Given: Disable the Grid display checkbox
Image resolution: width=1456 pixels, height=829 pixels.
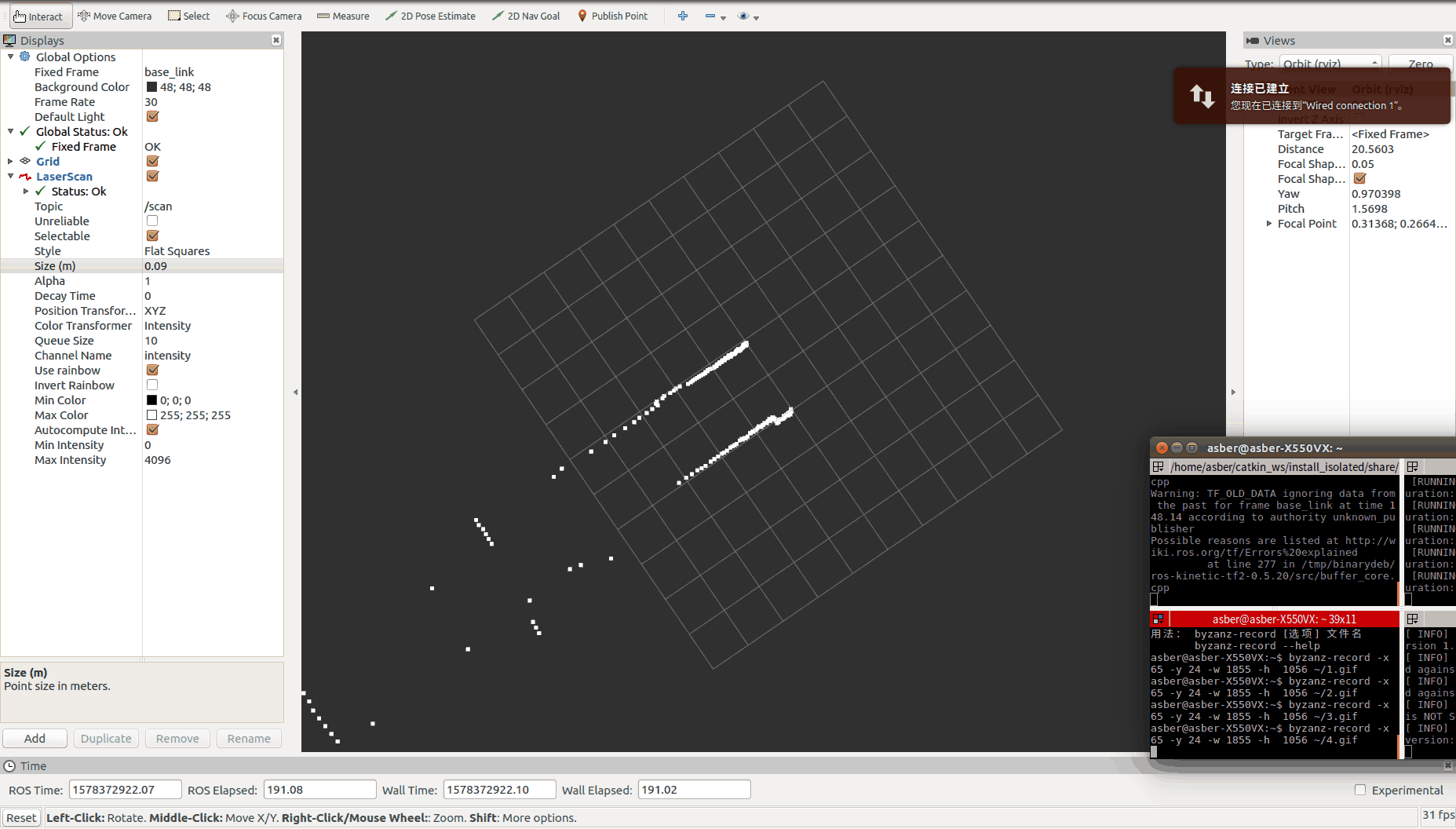Looking at the screenshot, I should point(152,162).
